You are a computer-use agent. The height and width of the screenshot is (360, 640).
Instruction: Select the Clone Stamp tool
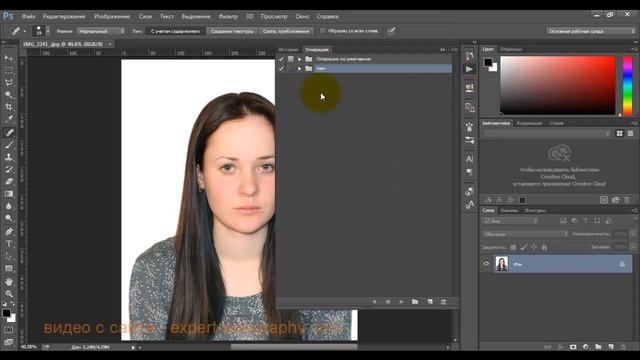coord(9,157)
